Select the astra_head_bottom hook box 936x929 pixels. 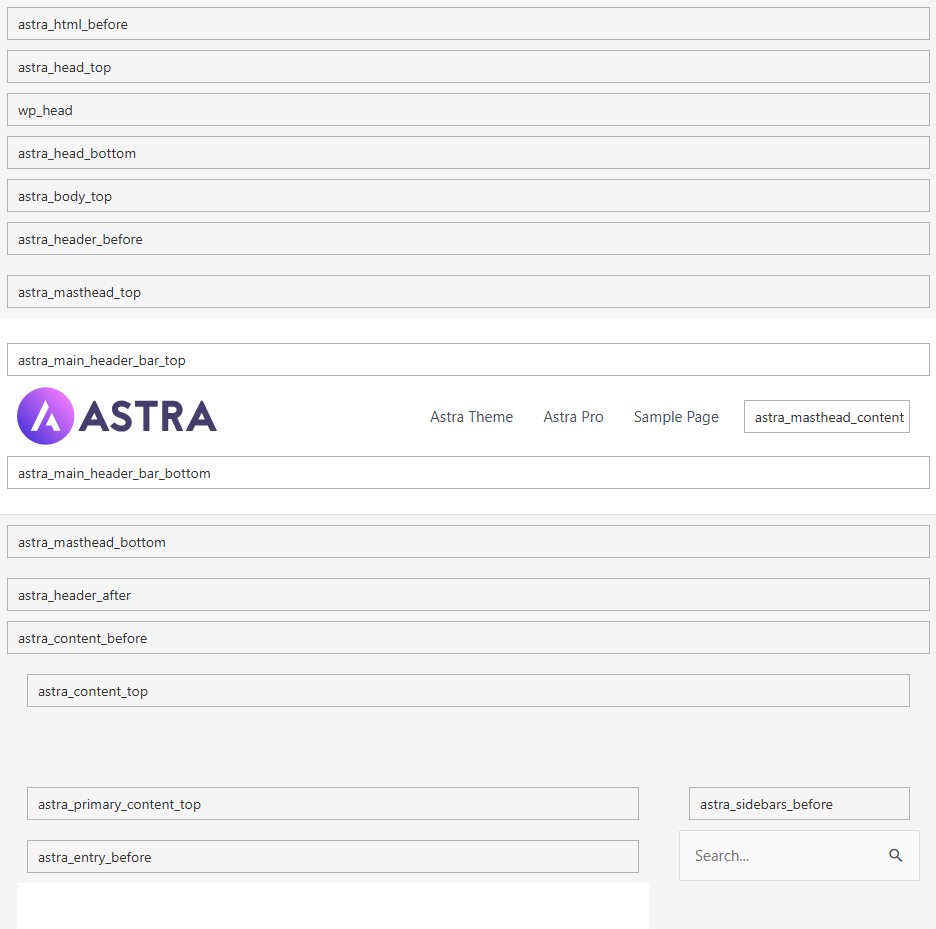pos(468,153)
